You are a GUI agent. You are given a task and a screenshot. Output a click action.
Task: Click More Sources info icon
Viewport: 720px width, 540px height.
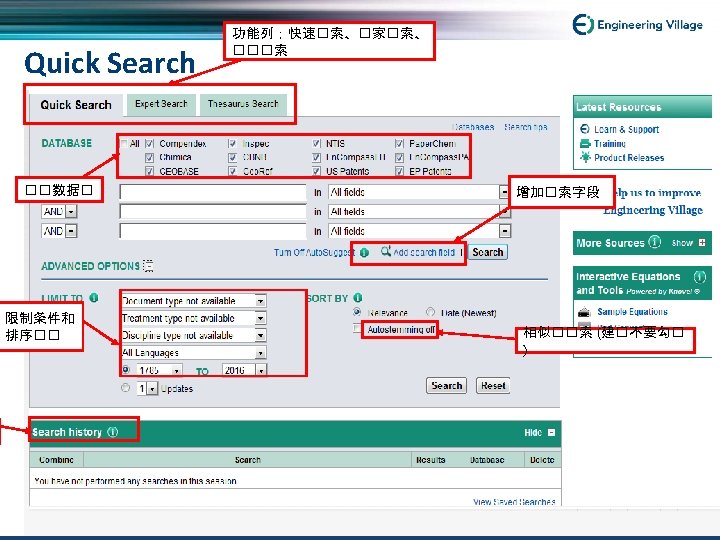point(654,242)
